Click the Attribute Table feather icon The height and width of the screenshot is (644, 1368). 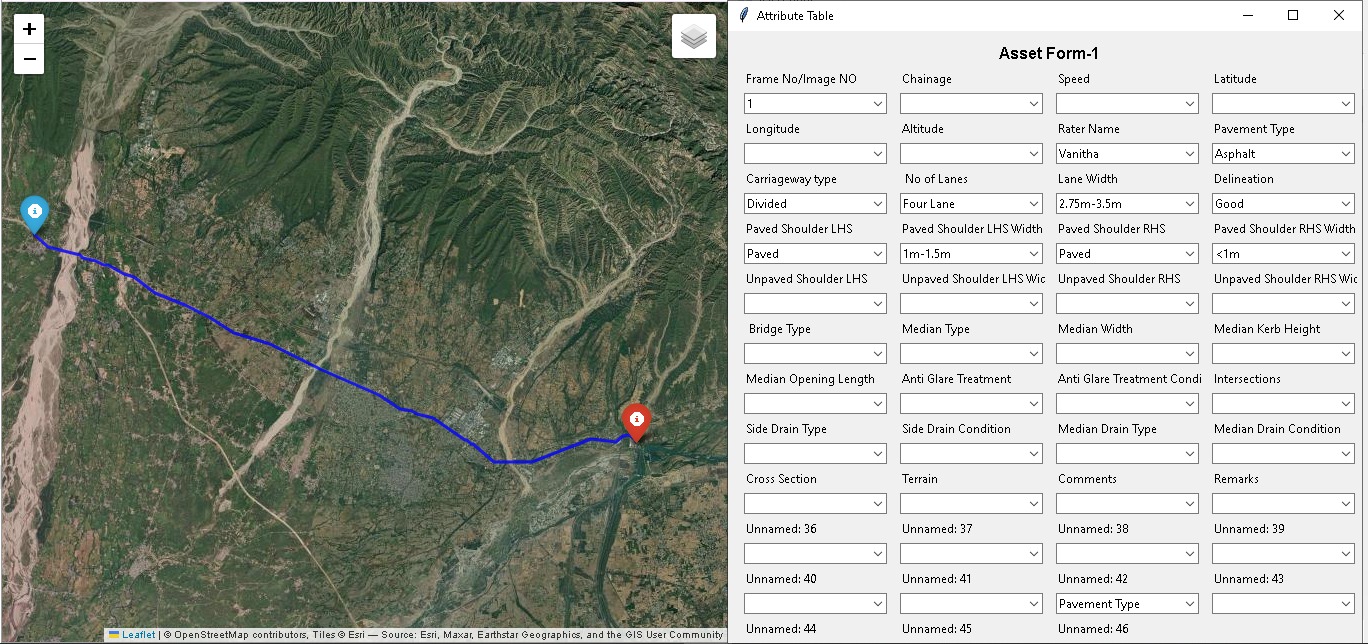point(743,15)
